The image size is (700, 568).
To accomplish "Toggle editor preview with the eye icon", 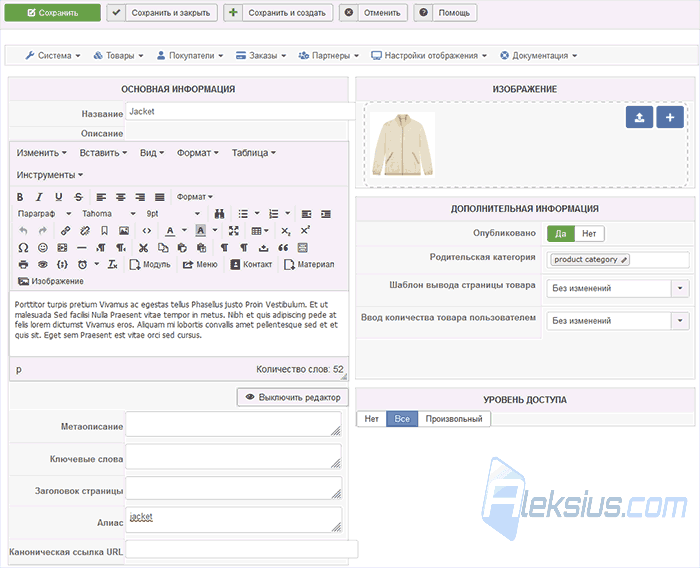I will click(42, 265).
